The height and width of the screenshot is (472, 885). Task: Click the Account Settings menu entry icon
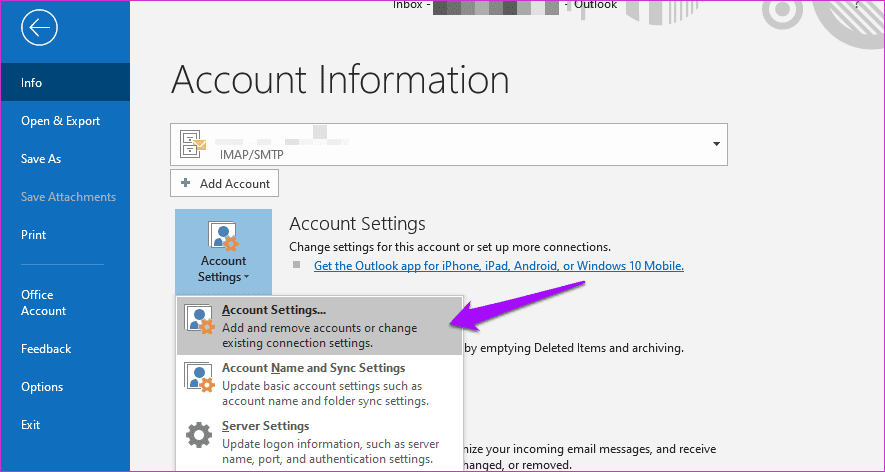[x=198, y=319]
